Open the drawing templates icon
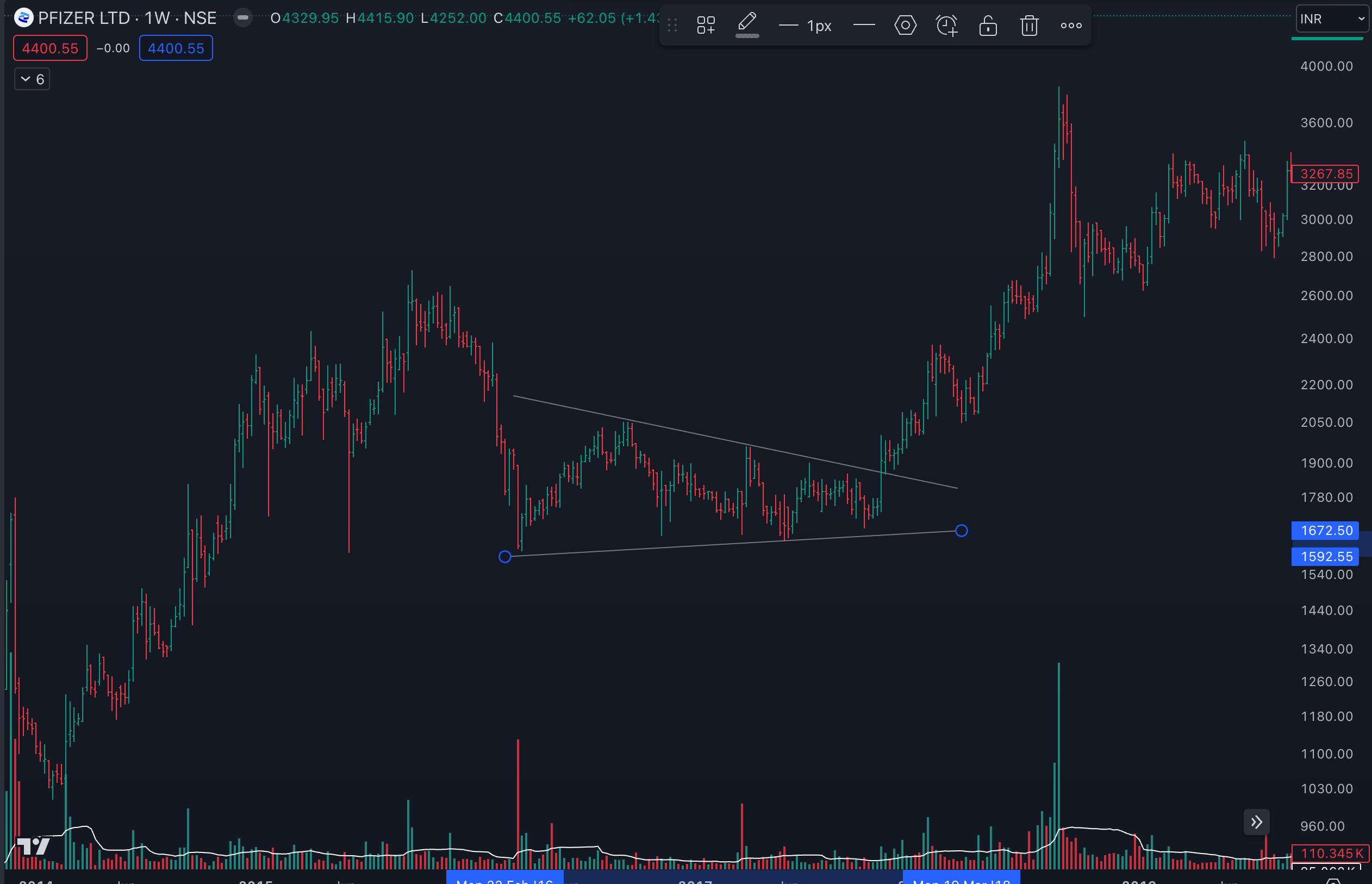 tap(705, 25)
